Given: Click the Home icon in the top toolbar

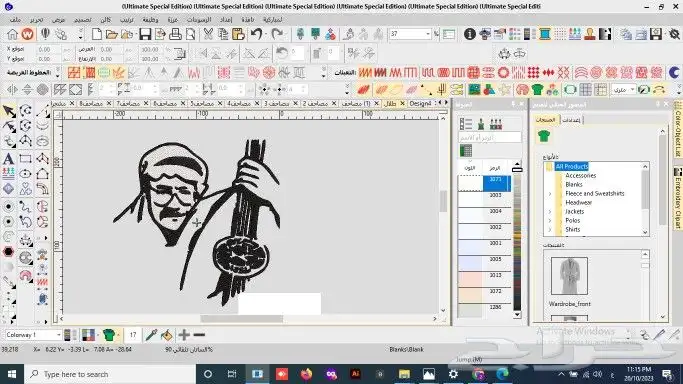Looking at the screenshot, I should pos(12,34).
